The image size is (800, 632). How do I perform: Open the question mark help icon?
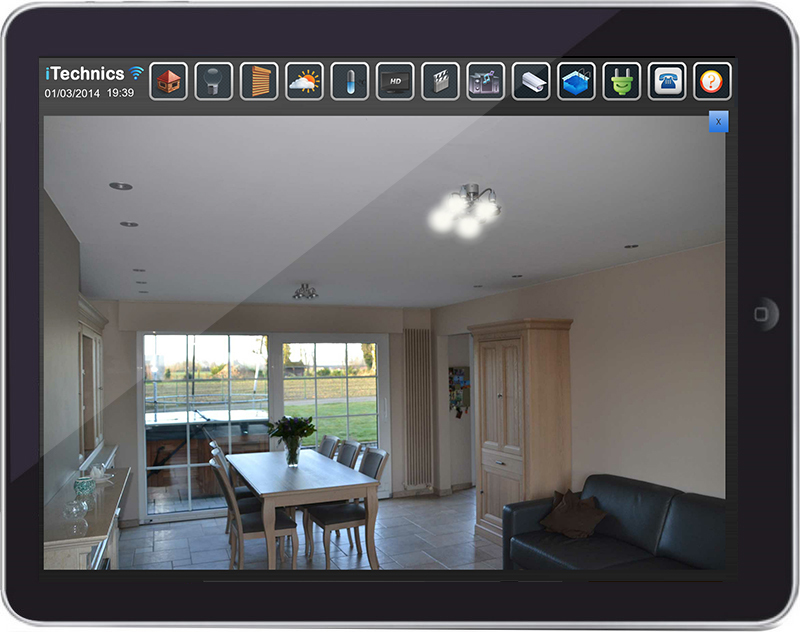(712, 81)
